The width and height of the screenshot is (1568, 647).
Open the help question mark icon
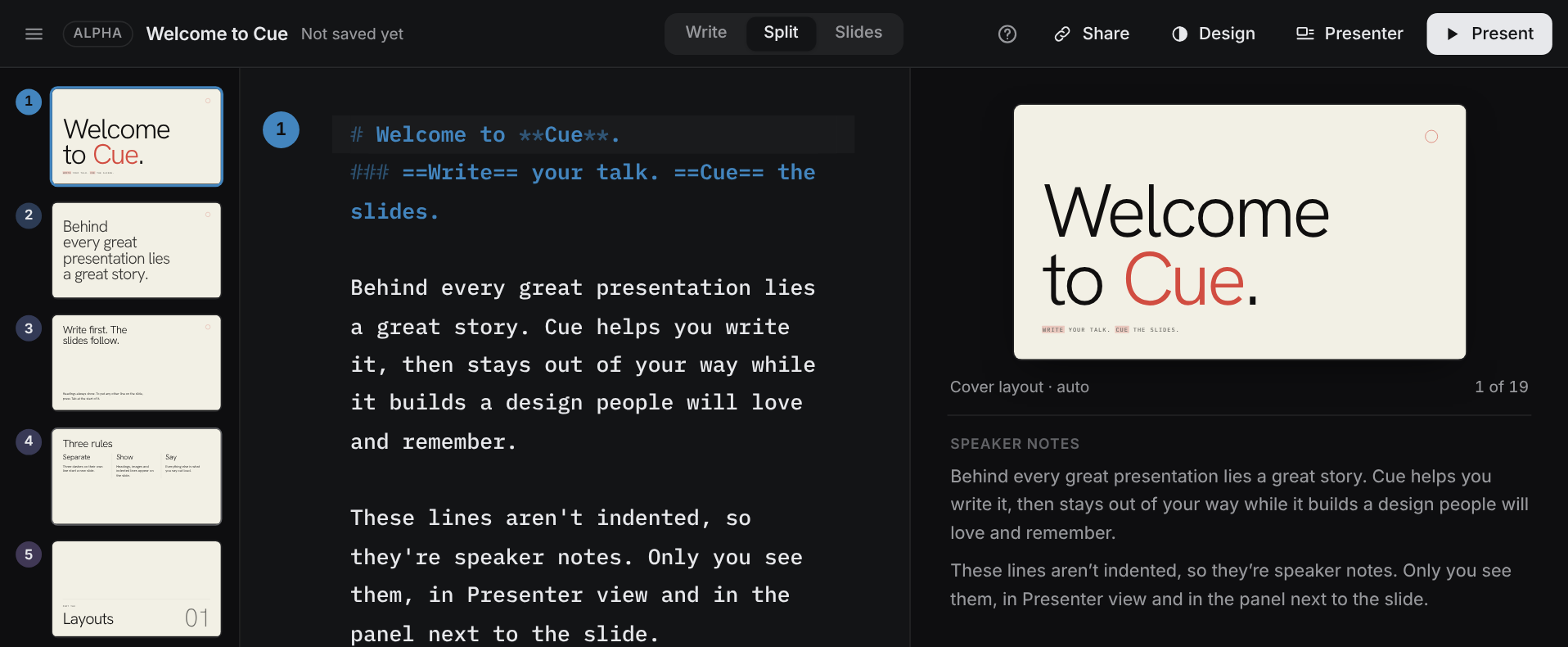click(x=1007, y=34)
